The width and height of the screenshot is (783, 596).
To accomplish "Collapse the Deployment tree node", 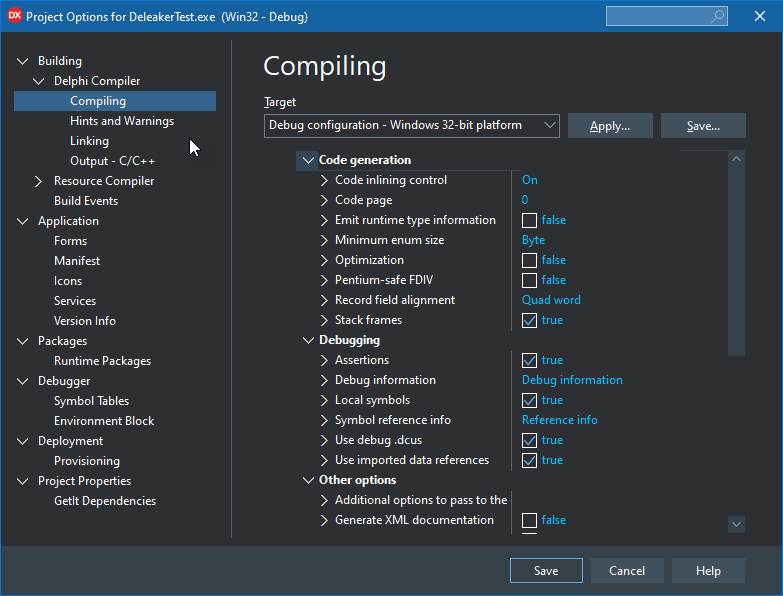I will coord(22,441).
